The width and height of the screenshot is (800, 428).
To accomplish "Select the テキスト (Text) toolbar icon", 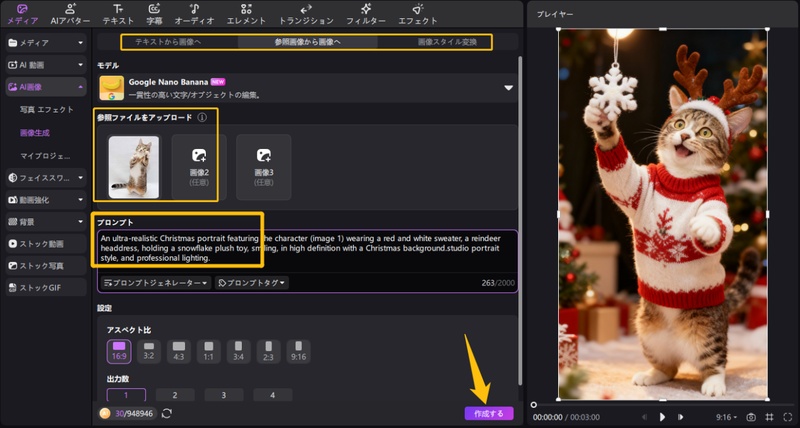I will (118, 13).
